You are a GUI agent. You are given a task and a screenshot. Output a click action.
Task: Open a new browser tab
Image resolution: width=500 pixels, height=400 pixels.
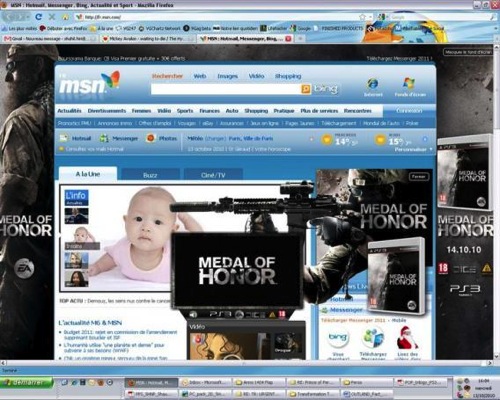pyautogui.click(x=300, y=39)
